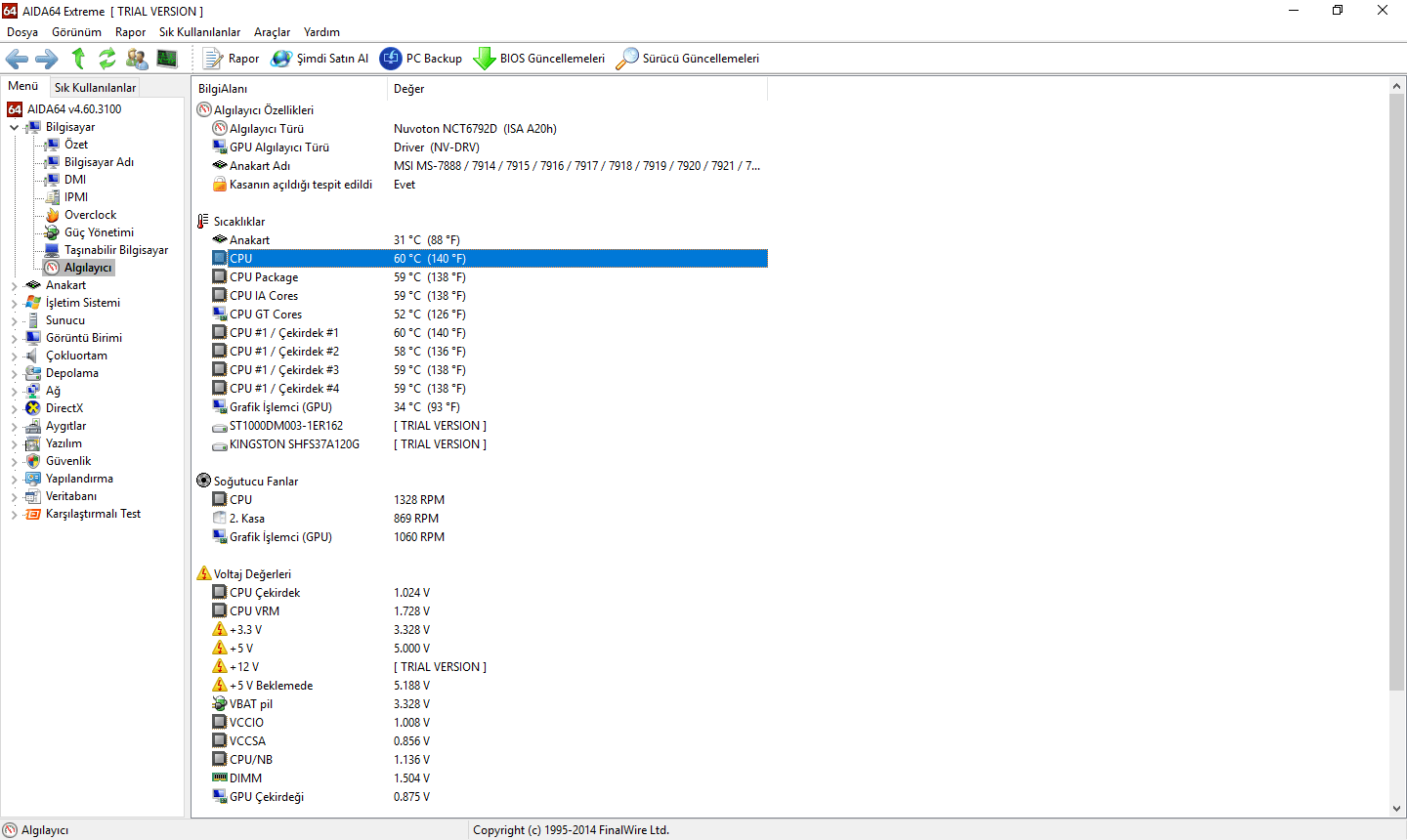This screenshot has width=1407, height=840.
Task: Switch to the Menü side panel tab
Action: (23, 87)
